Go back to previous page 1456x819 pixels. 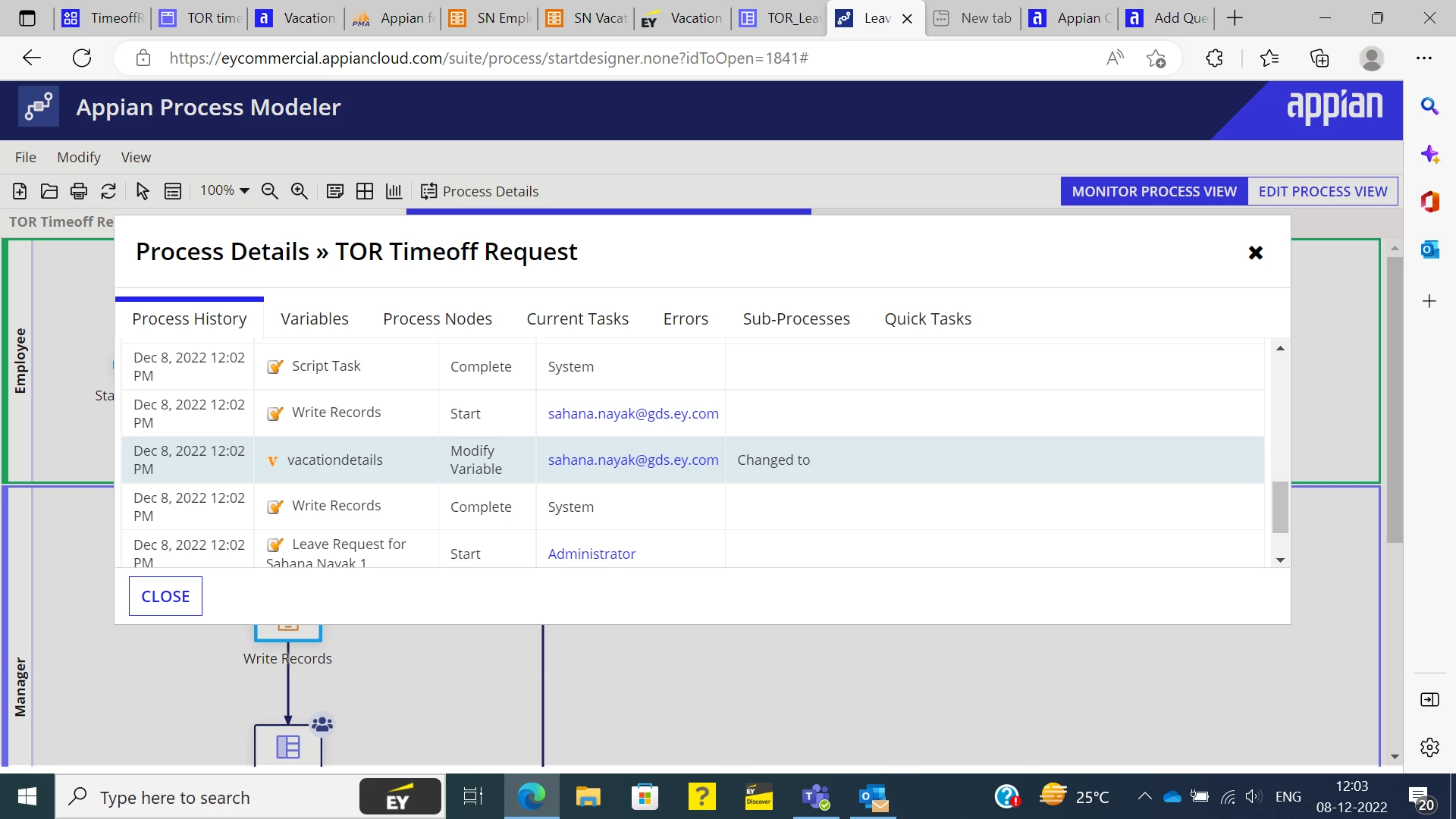32,58
